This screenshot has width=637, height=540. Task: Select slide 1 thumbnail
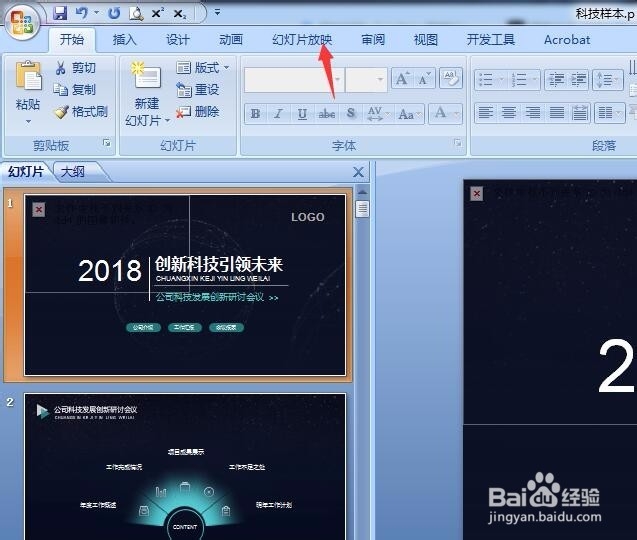coord(185,285)
